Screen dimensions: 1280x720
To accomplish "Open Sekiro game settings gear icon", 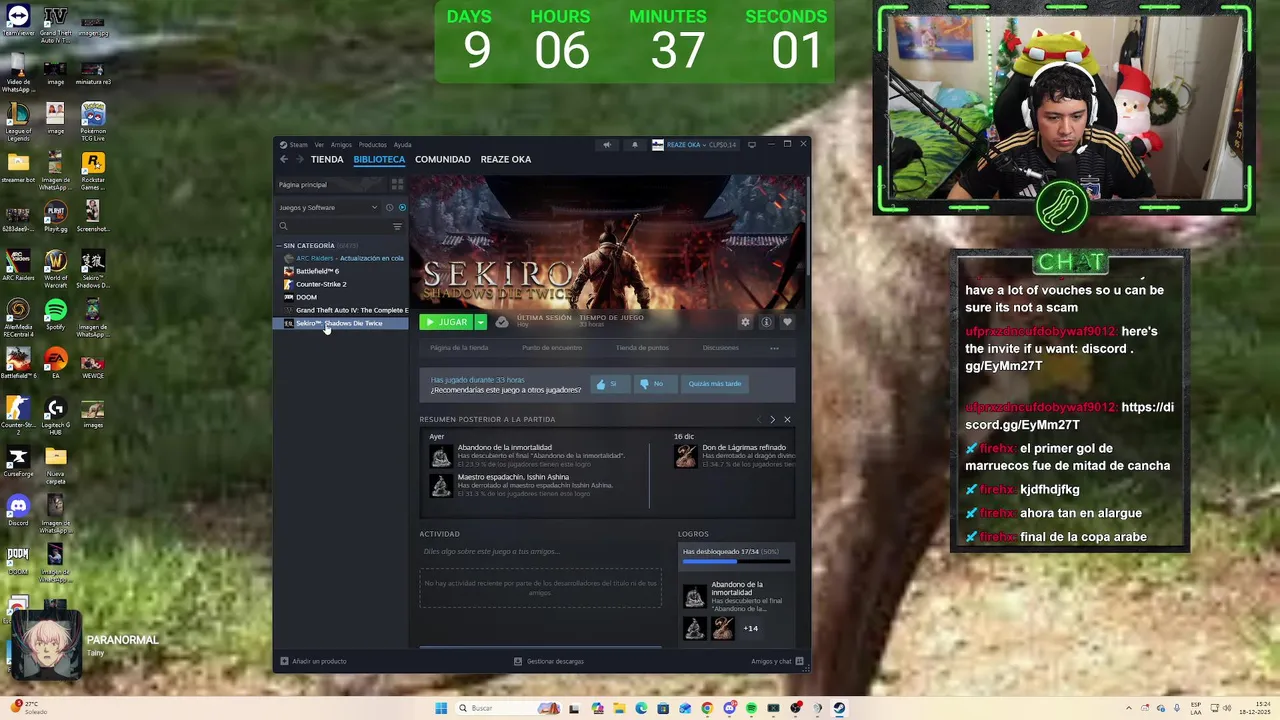I will point(745,322).
